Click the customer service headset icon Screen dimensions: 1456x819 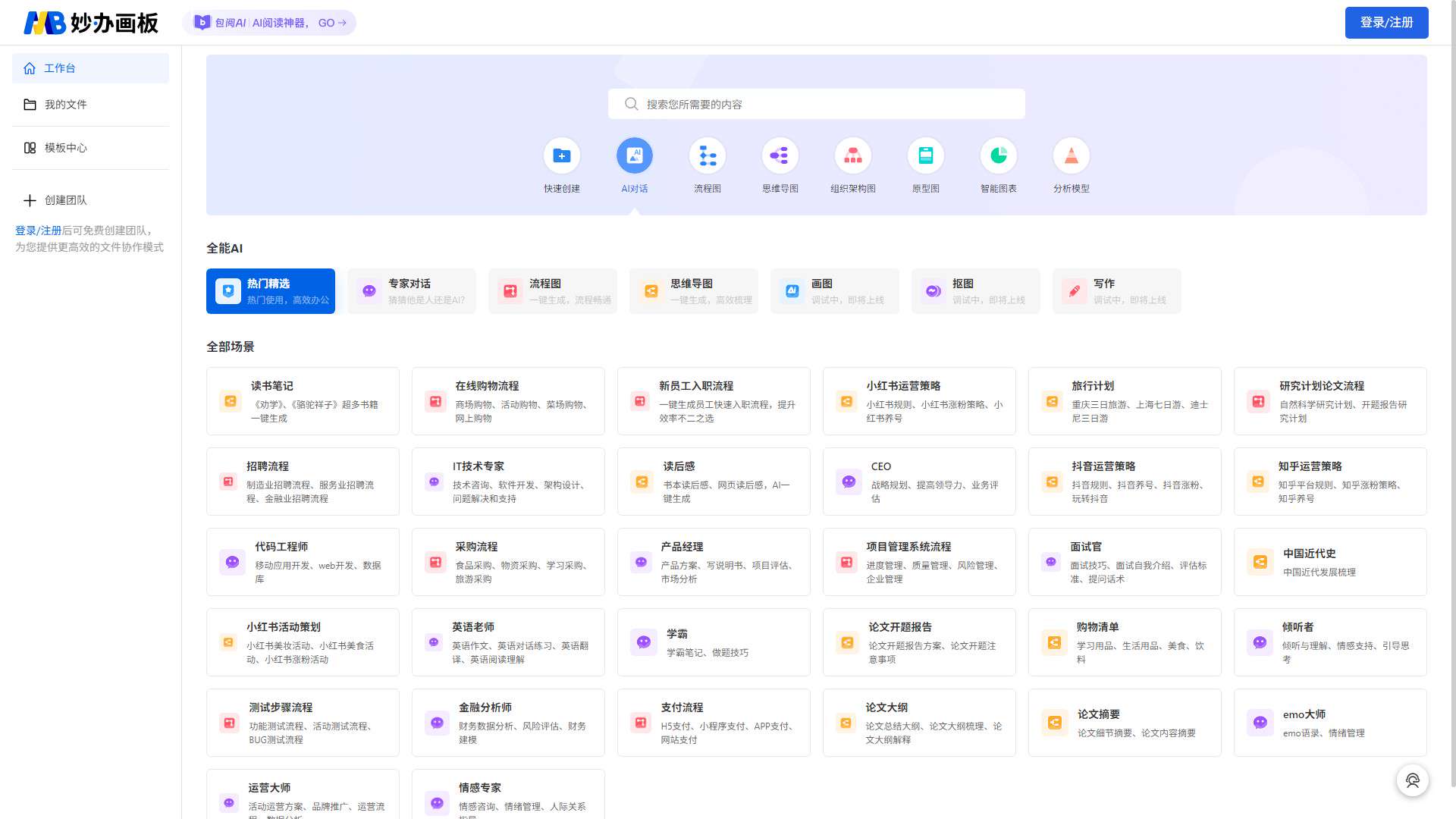tap(1412, 780)
